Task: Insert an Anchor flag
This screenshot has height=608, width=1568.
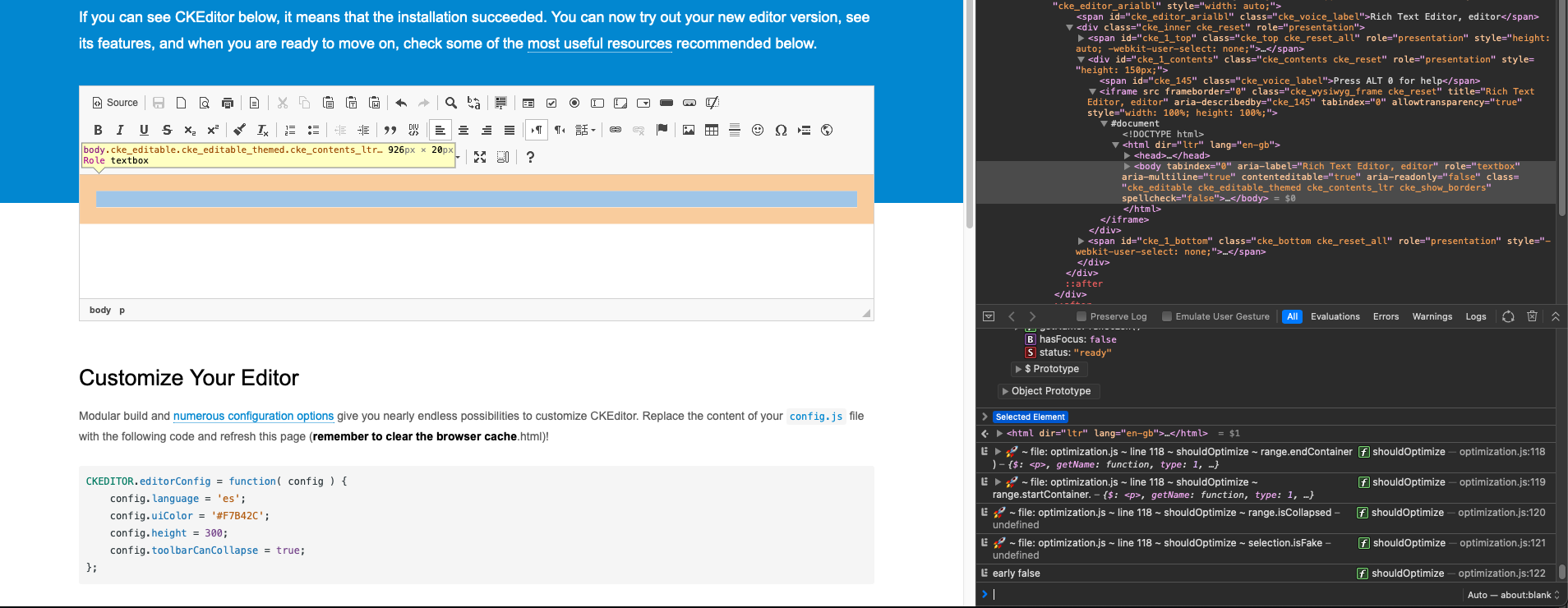Action: [662, 130]
